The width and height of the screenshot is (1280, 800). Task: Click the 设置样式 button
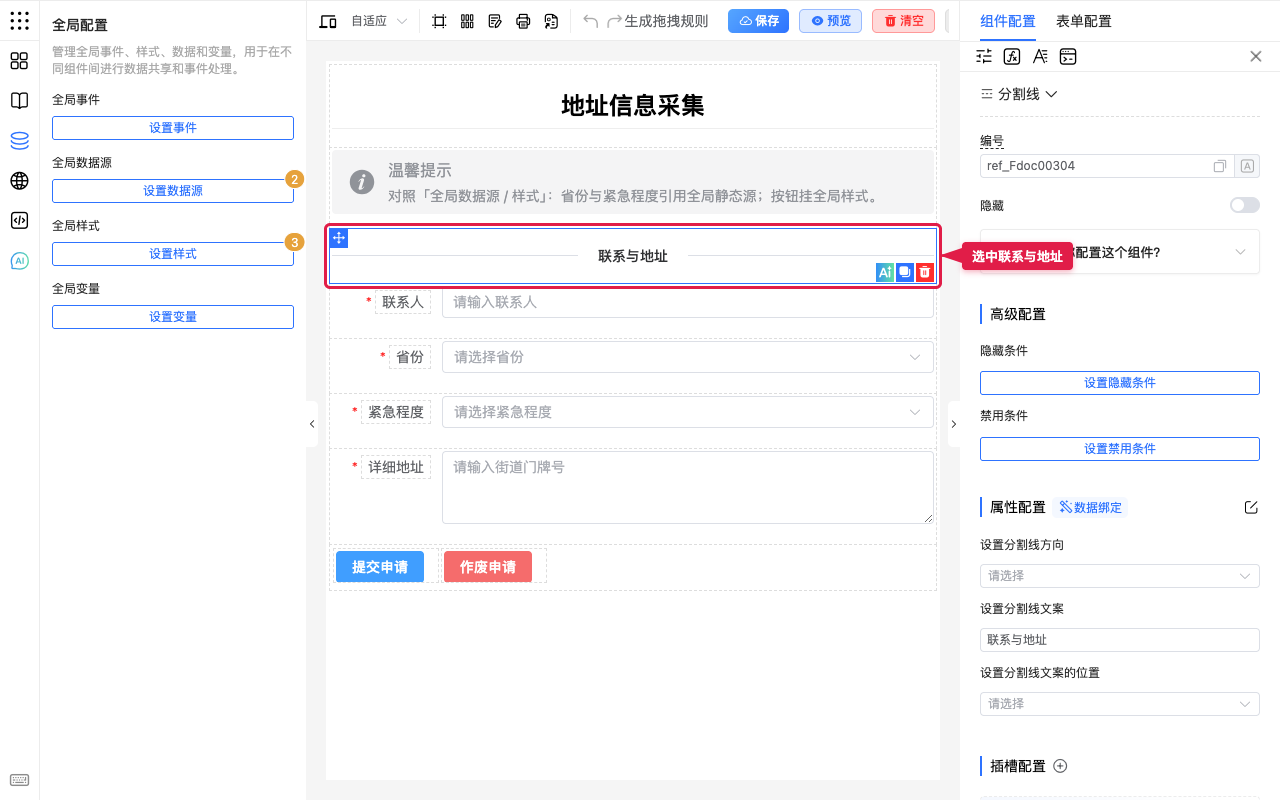point(173,254)
